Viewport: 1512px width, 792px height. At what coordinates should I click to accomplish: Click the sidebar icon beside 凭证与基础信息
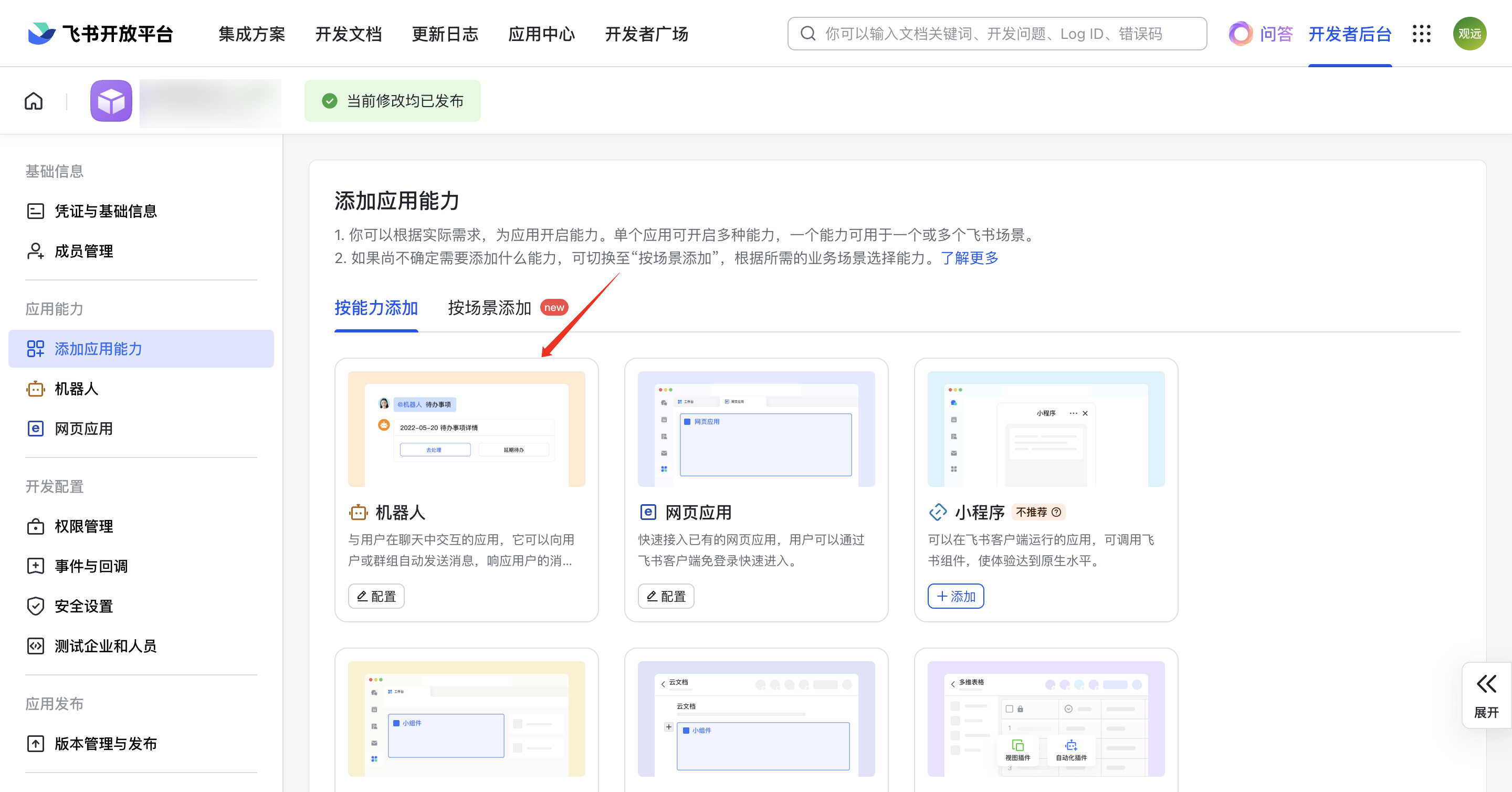pyautogui.click(x=35, y=211)
